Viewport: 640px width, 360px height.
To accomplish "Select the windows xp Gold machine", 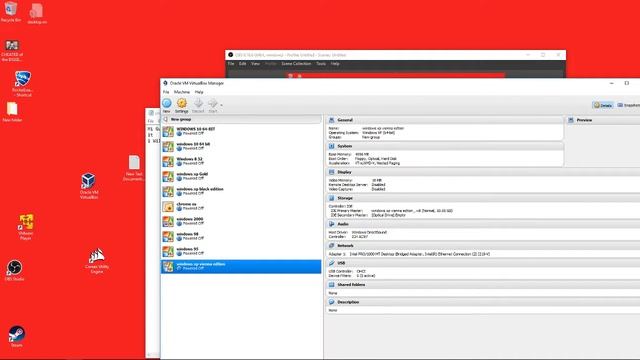I will tap(241, 176).
